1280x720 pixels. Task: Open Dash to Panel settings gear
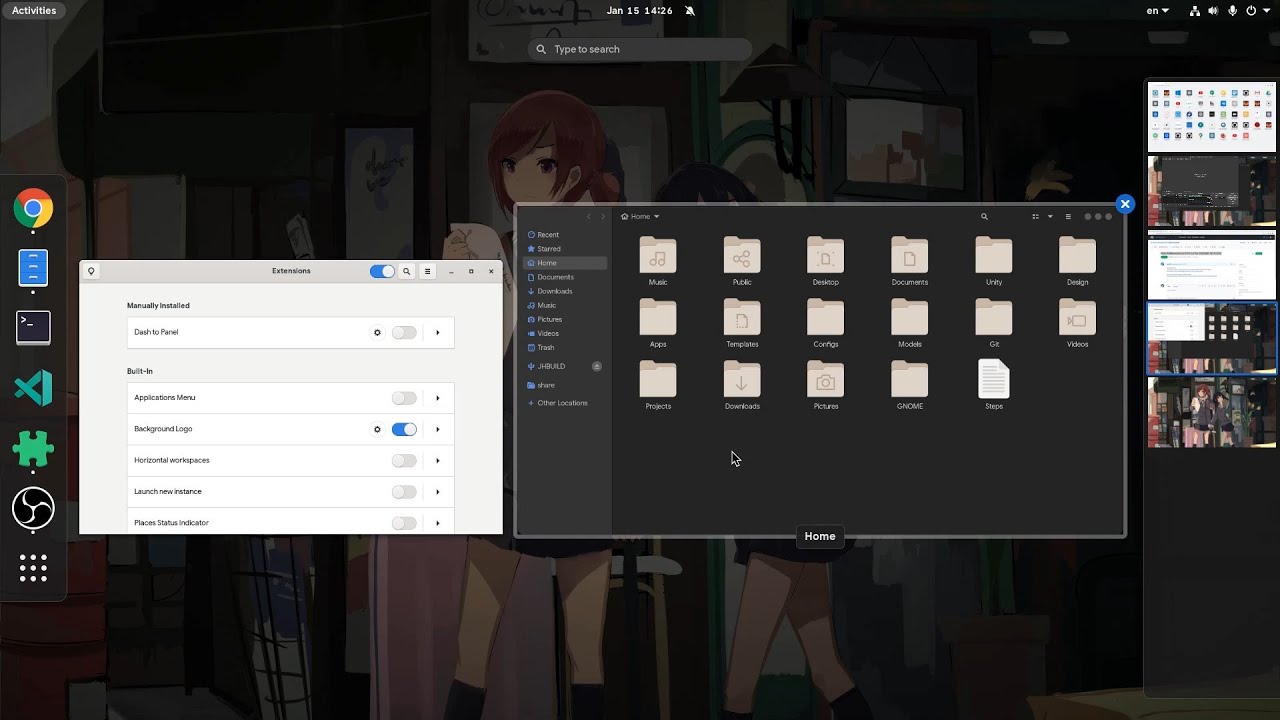(377, 332)
